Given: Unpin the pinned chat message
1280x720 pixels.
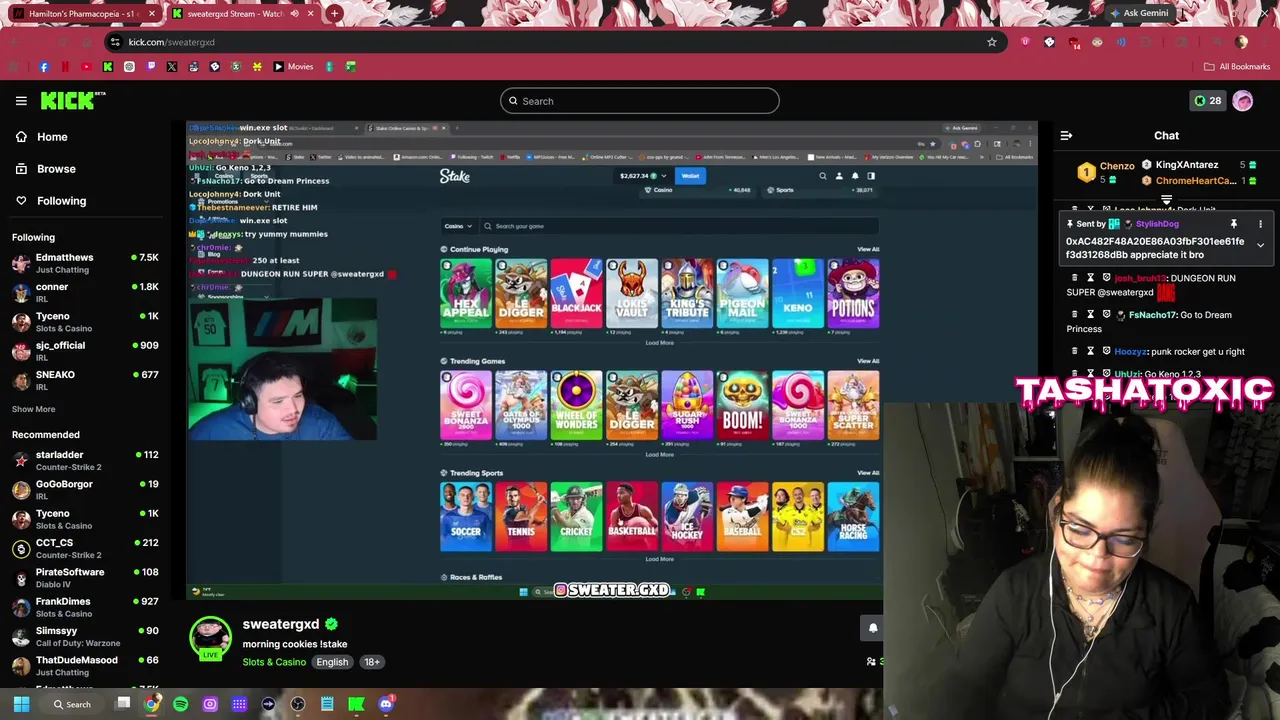Looking at the screenshot, I should point(1234,224).
